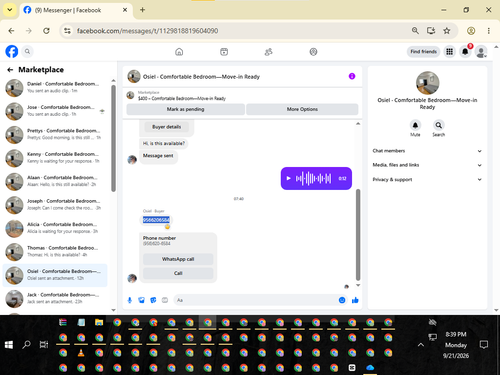Open Kenny's Comfortable Bedroom conversation
This screenshot has width=500, height=375.
tap(55, 158)
